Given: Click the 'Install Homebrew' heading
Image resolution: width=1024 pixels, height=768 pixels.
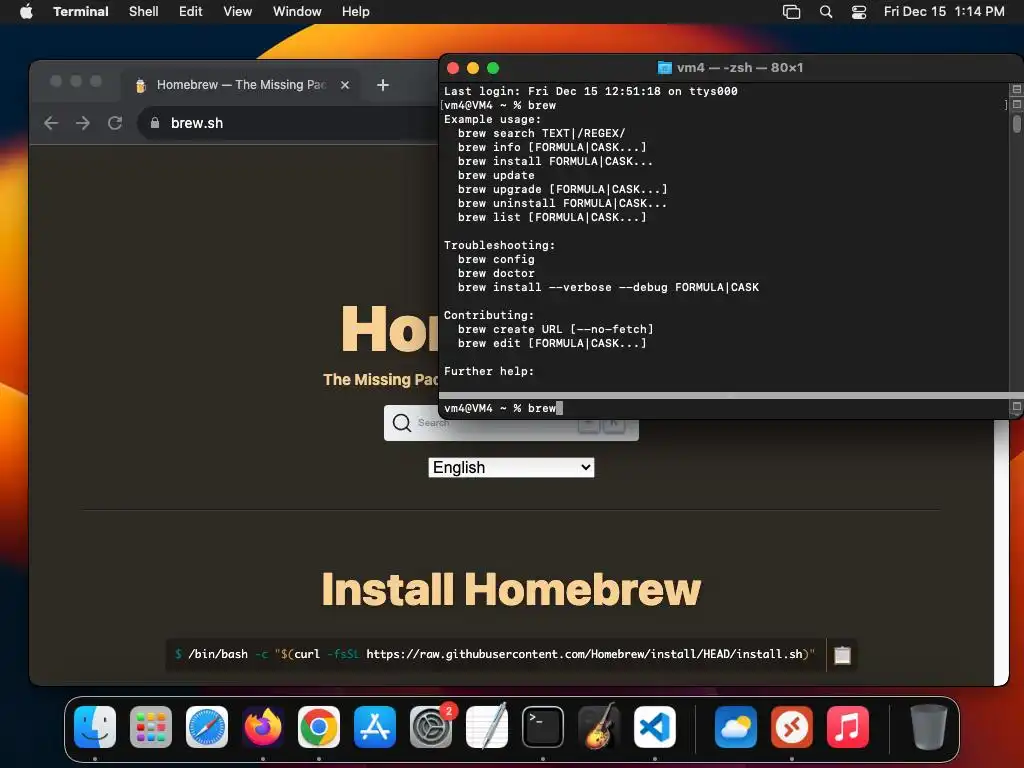Looking at the screenshot, I should (511, 590).
